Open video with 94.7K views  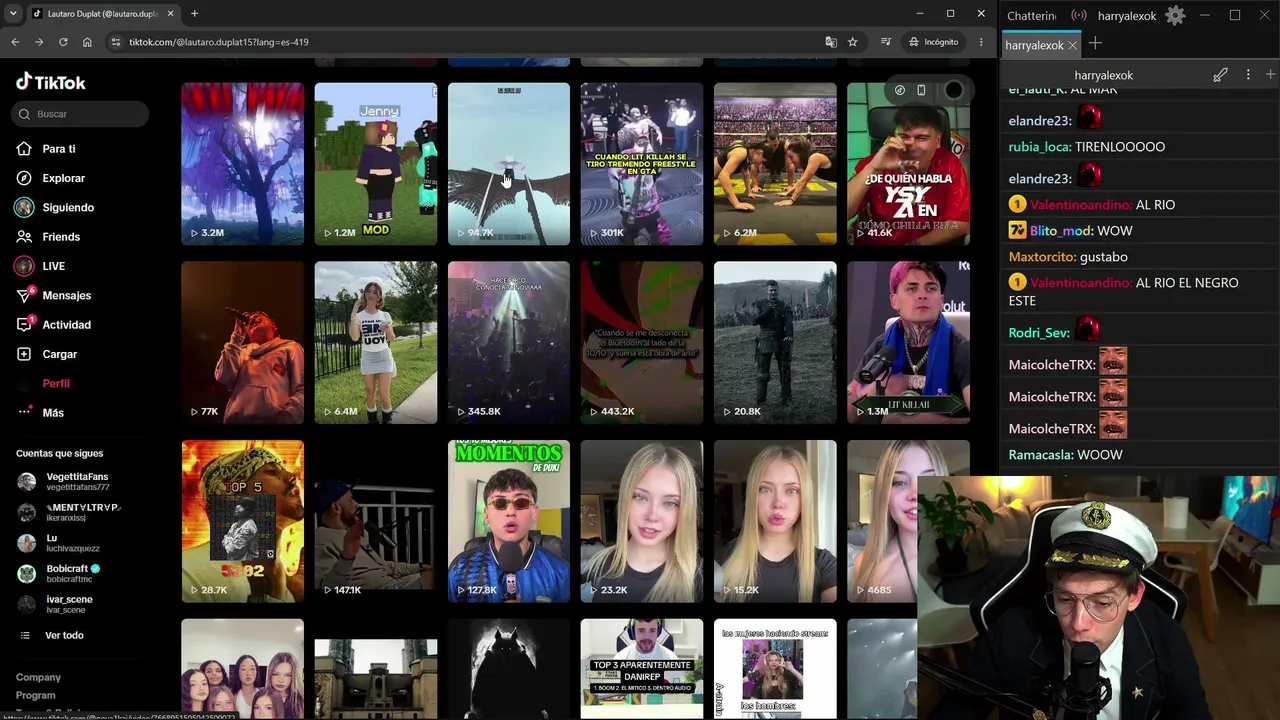pos(508,164)
